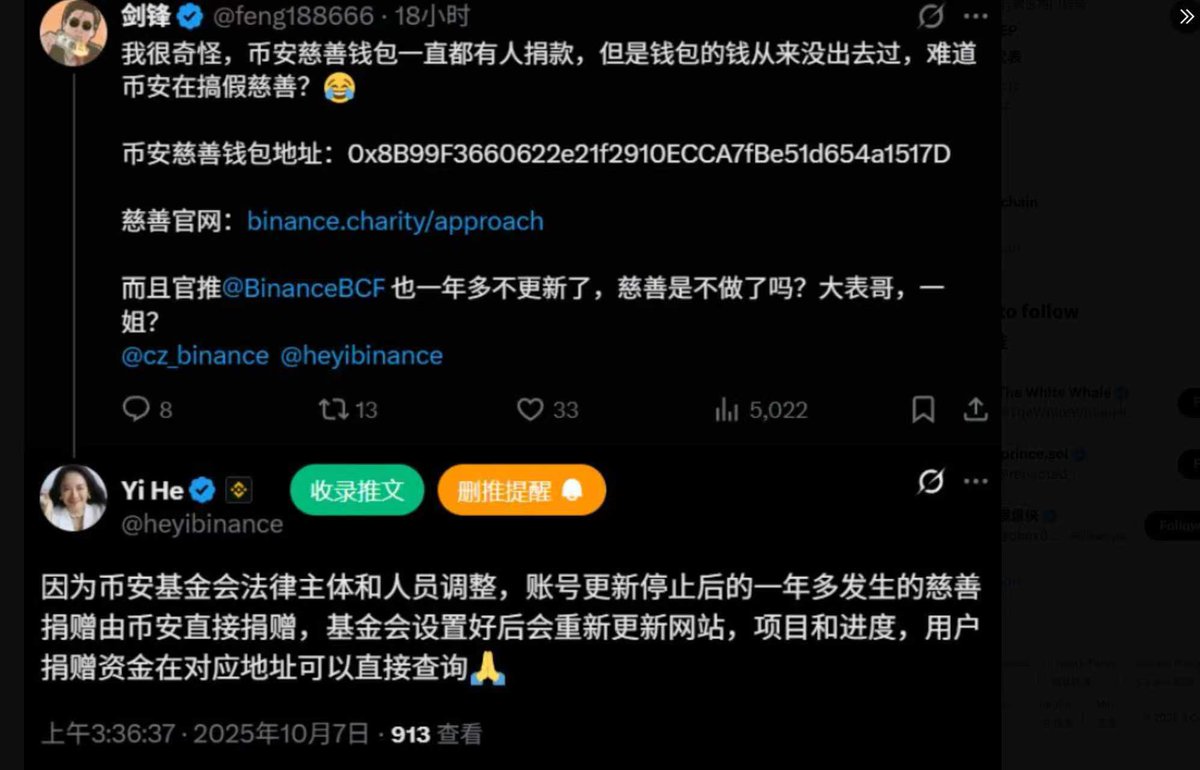Open the @BinanceBCF mention

click(x=304, y=288)
